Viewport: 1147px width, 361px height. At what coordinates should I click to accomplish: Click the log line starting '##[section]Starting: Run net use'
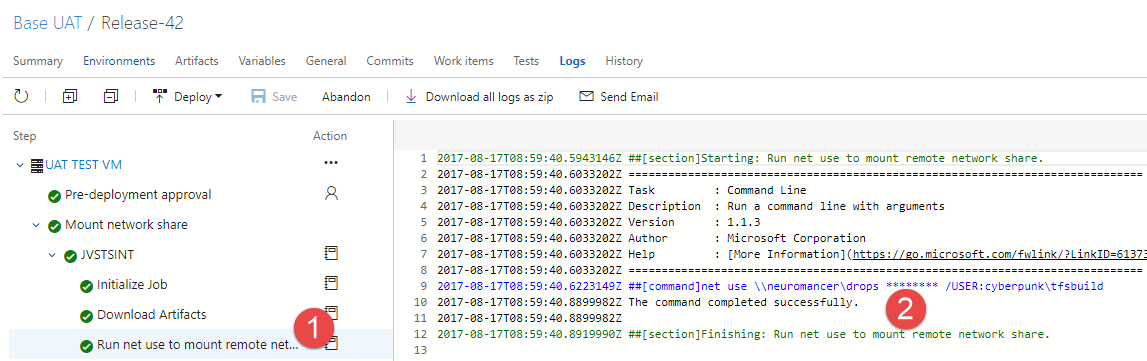(835, 159)
